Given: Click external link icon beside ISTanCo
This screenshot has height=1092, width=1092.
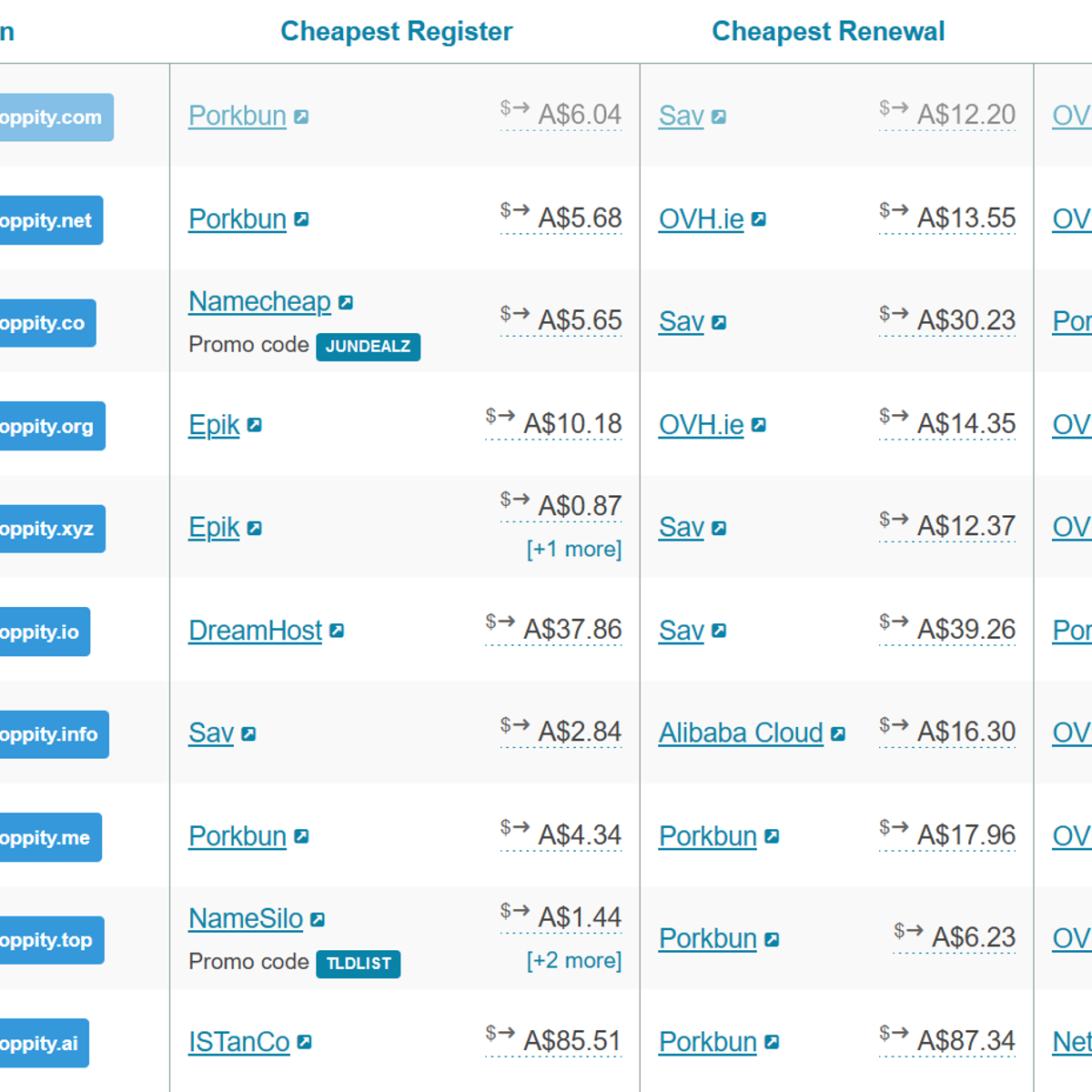Looking at the screenshot, I should tap(305, 1042).
